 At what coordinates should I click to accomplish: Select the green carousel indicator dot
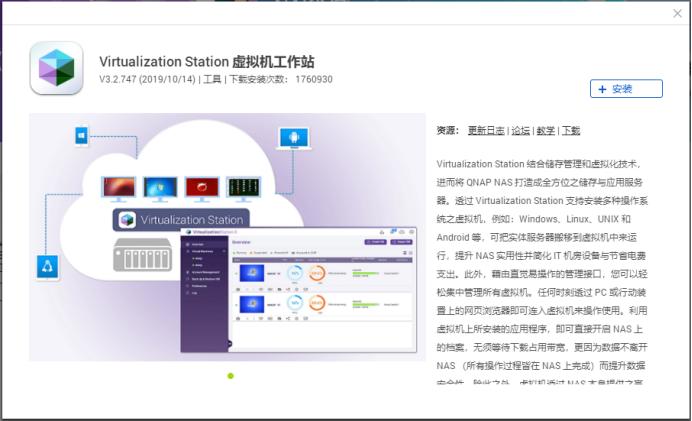click(231, 376)
